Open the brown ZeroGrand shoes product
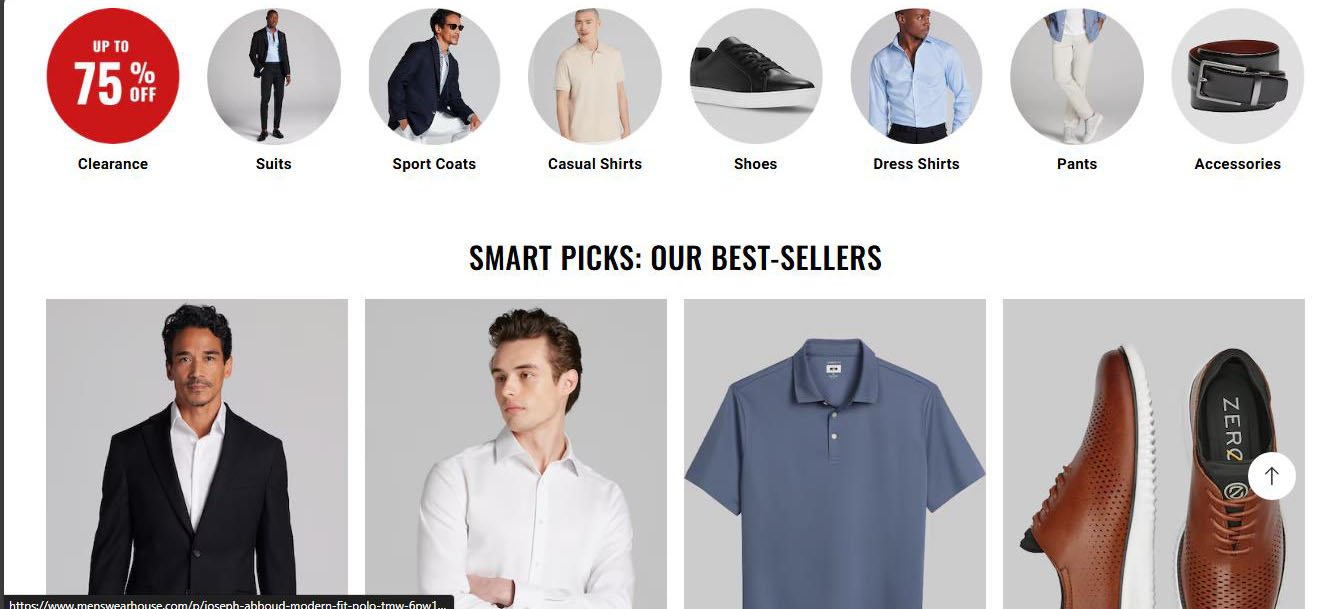 pos(1154,454)
